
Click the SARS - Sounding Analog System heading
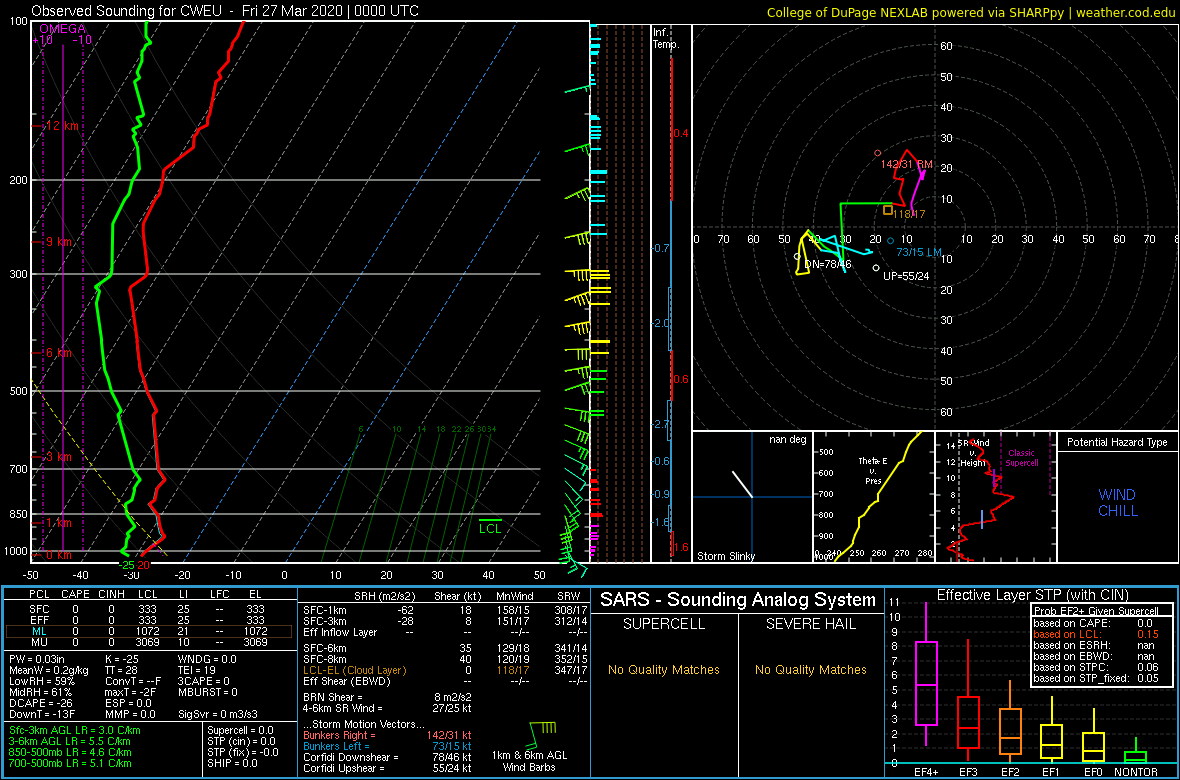click(x=738, y=601)
